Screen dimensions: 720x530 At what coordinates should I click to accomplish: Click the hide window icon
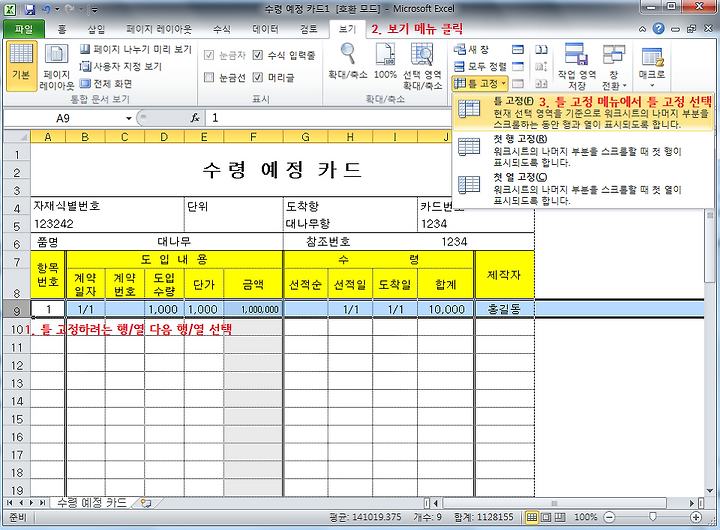518,67
